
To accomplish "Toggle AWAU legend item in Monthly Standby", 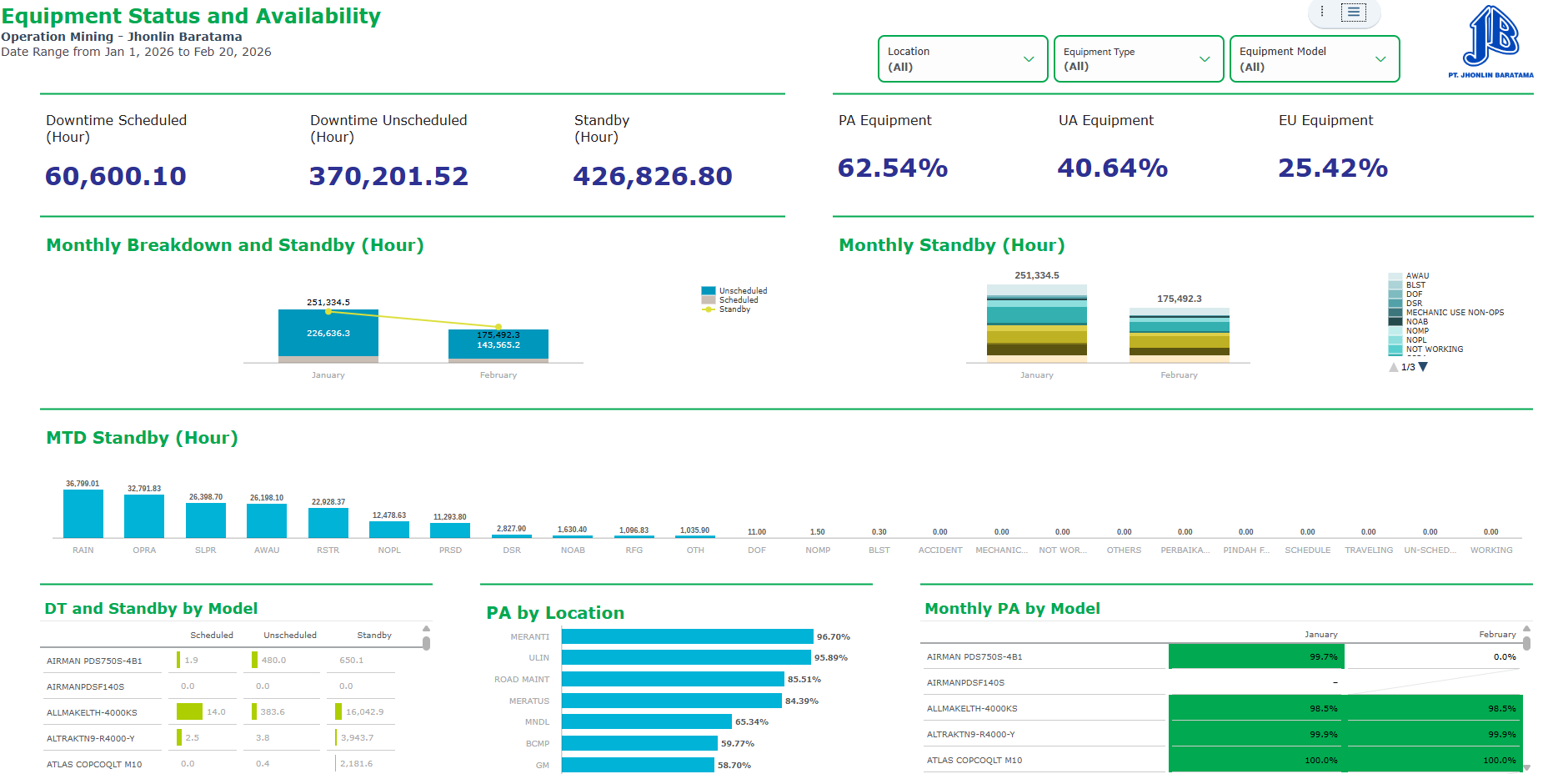I will click(1409, 276).
